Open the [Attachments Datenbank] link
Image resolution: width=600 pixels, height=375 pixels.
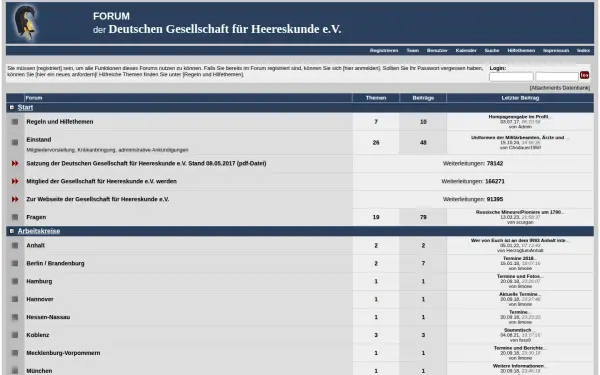tap(560, 88)
